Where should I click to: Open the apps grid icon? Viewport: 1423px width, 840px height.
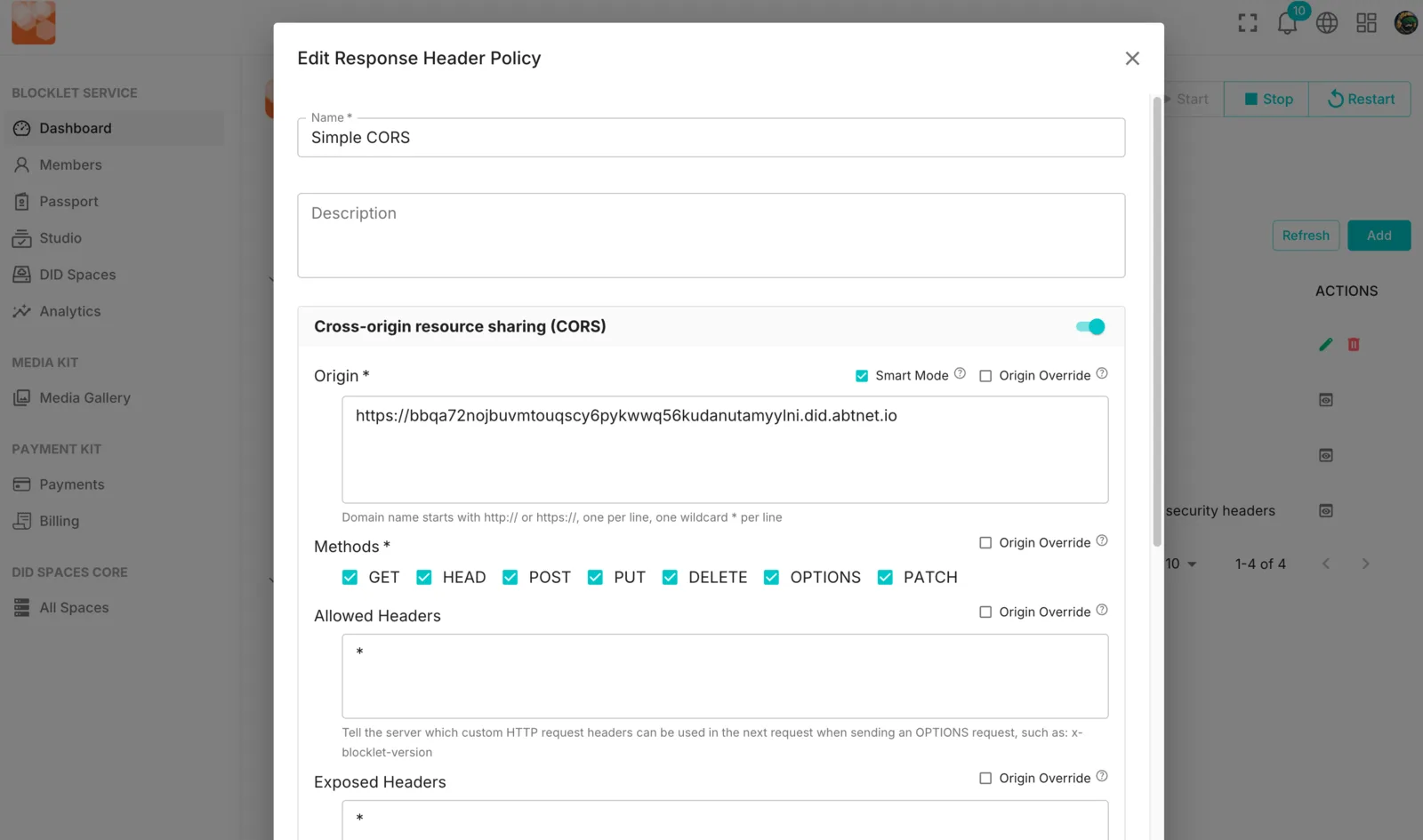pos(1367,23)
